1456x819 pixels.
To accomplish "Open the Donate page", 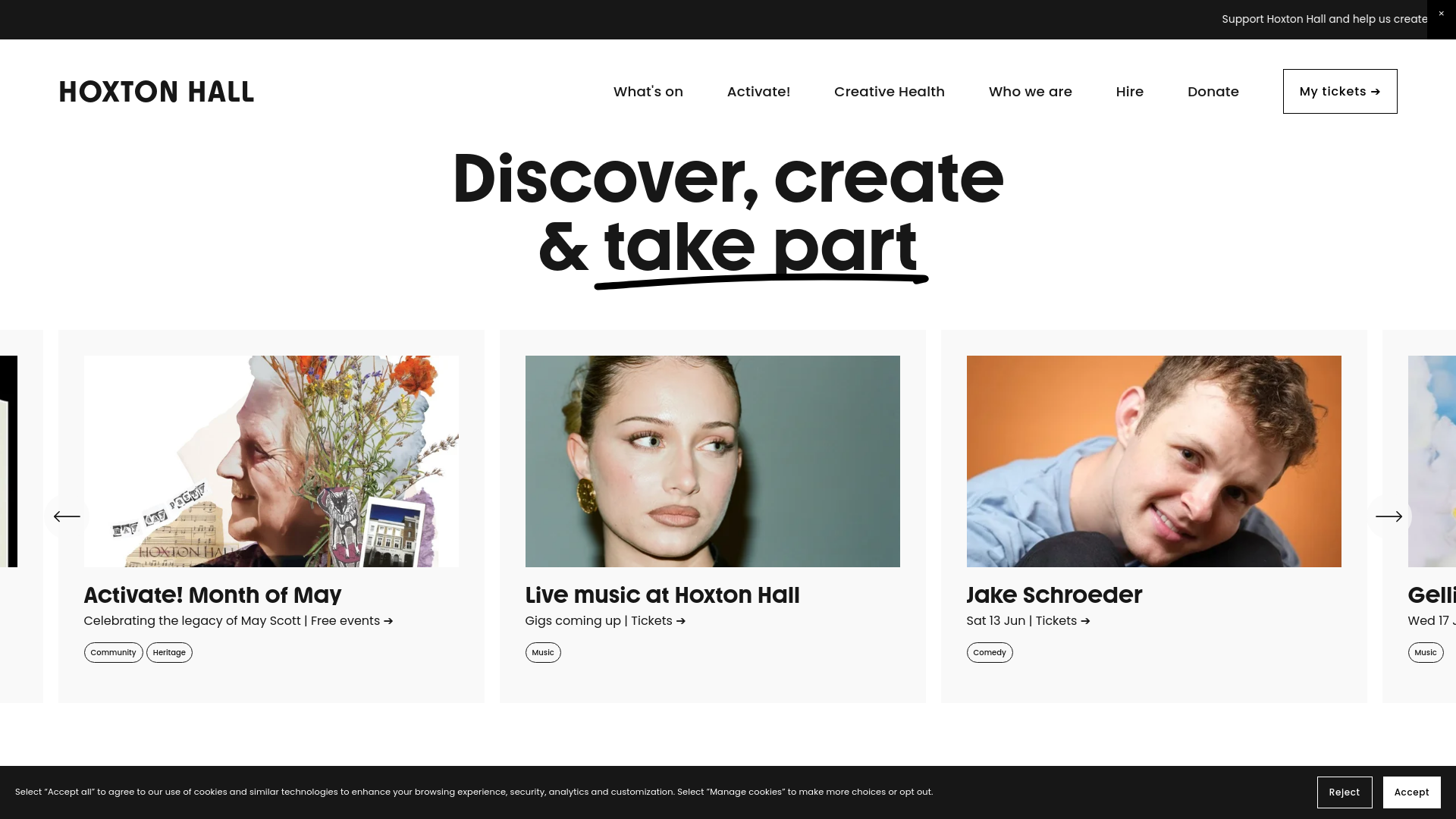I will click(1213, 92).
